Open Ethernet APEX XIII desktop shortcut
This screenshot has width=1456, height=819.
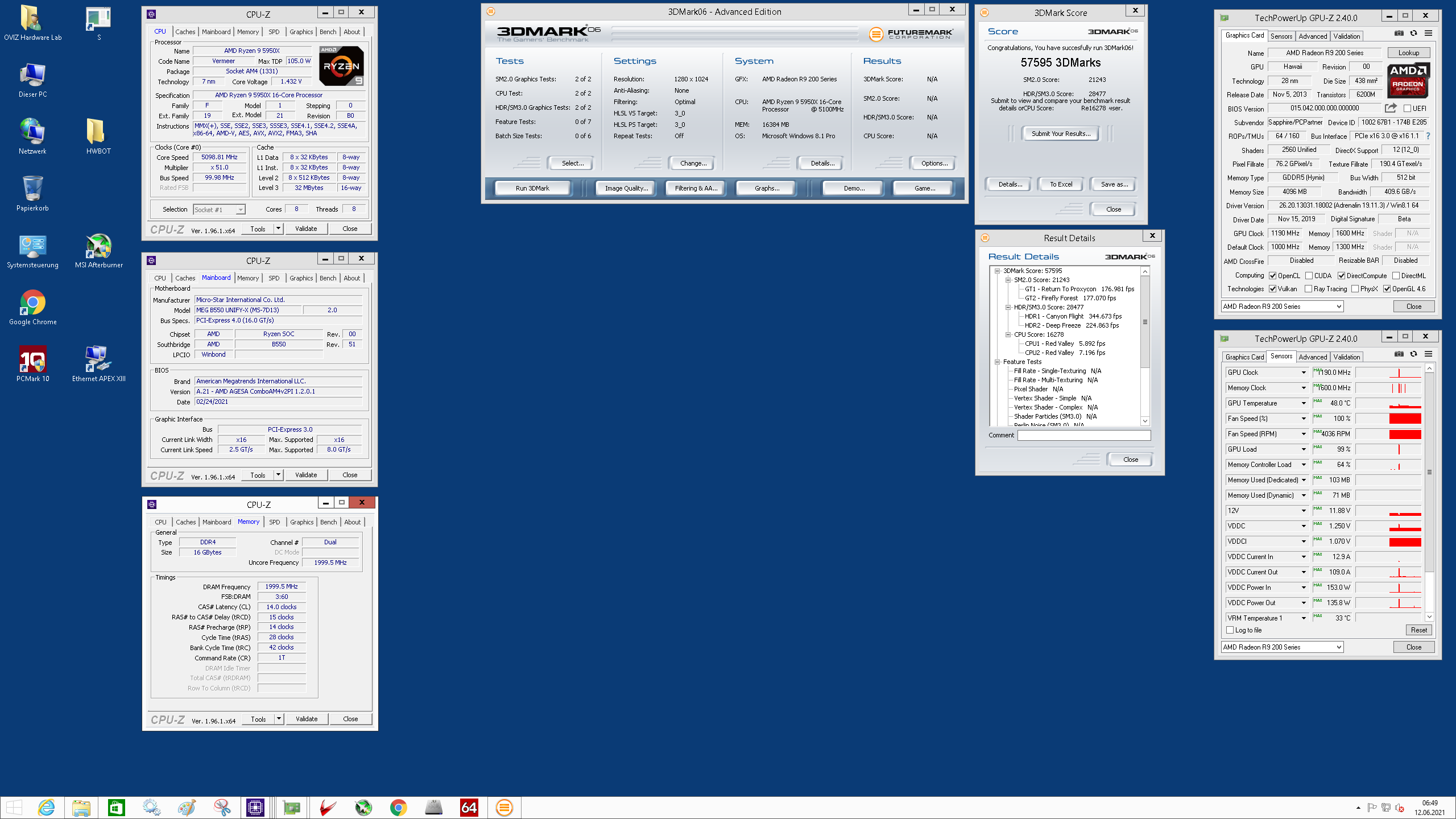point(98,364)
